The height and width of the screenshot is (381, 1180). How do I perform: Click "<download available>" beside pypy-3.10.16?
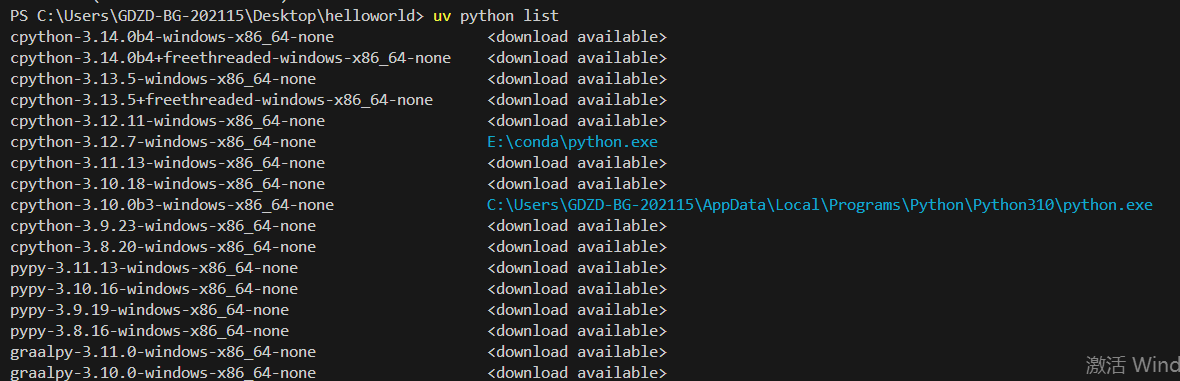click(x=577, y=289)
